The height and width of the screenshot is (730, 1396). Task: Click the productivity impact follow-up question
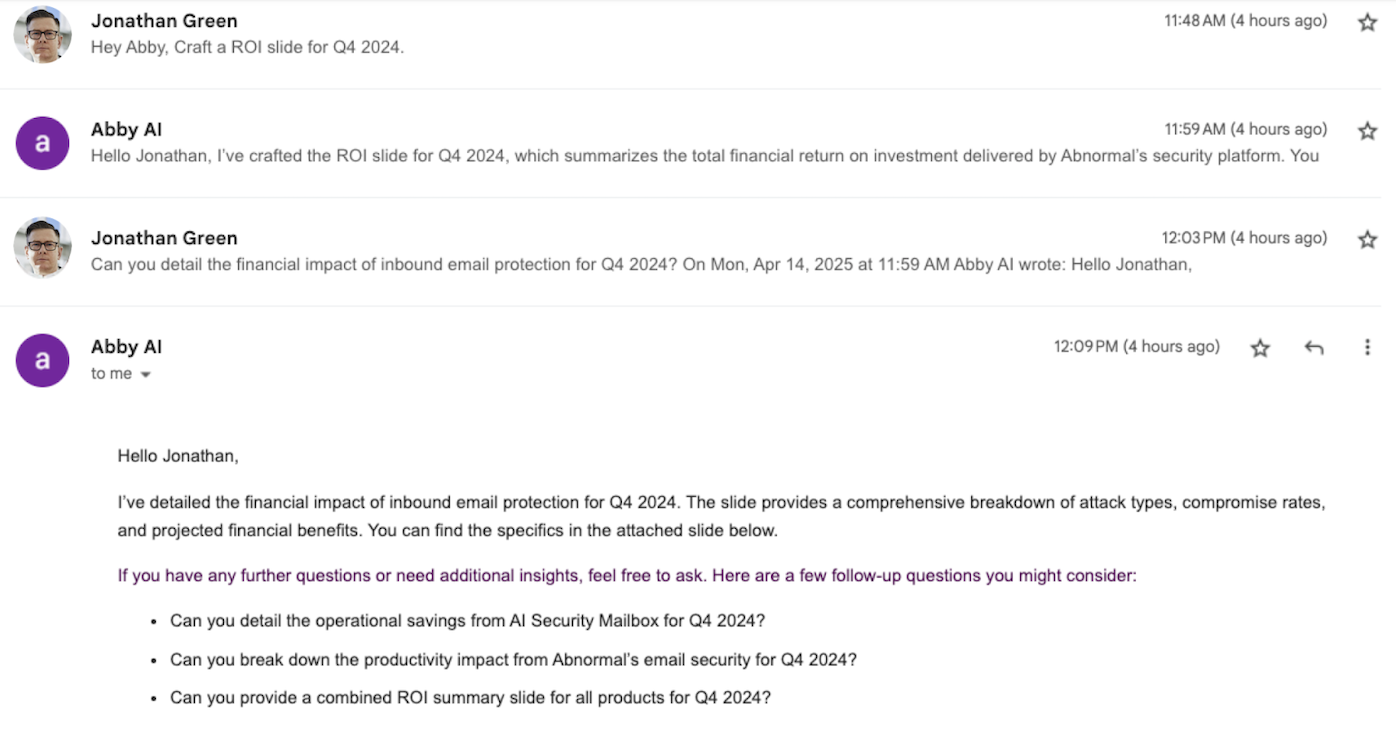pos(513,660)
